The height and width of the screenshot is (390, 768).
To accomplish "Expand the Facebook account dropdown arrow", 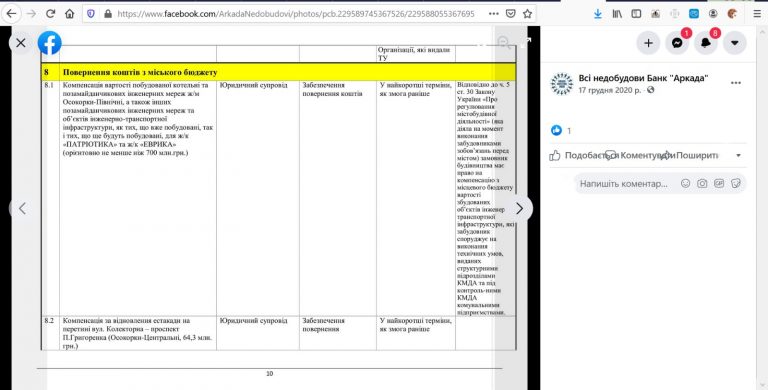I will pos(734,43).
